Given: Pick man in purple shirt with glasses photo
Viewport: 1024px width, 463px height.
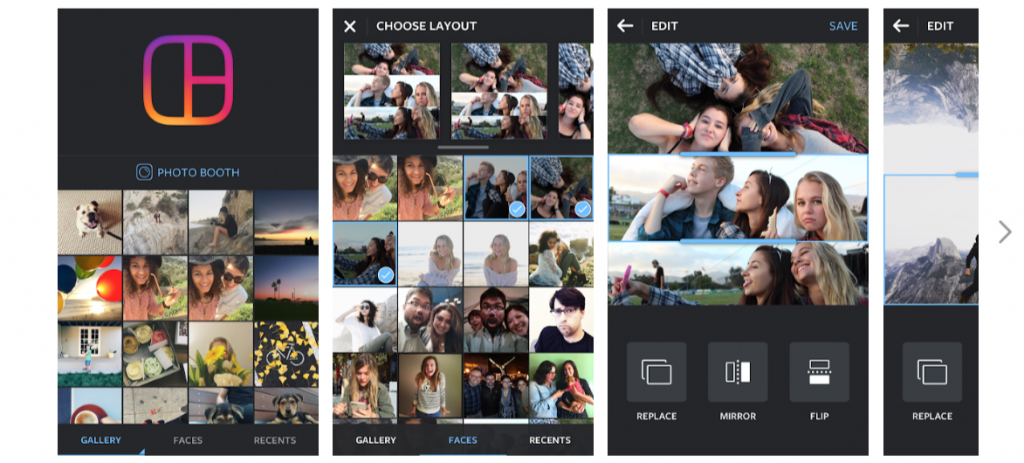Looking at the screenshot, I should pyautogui.click(x=561, y=319).
